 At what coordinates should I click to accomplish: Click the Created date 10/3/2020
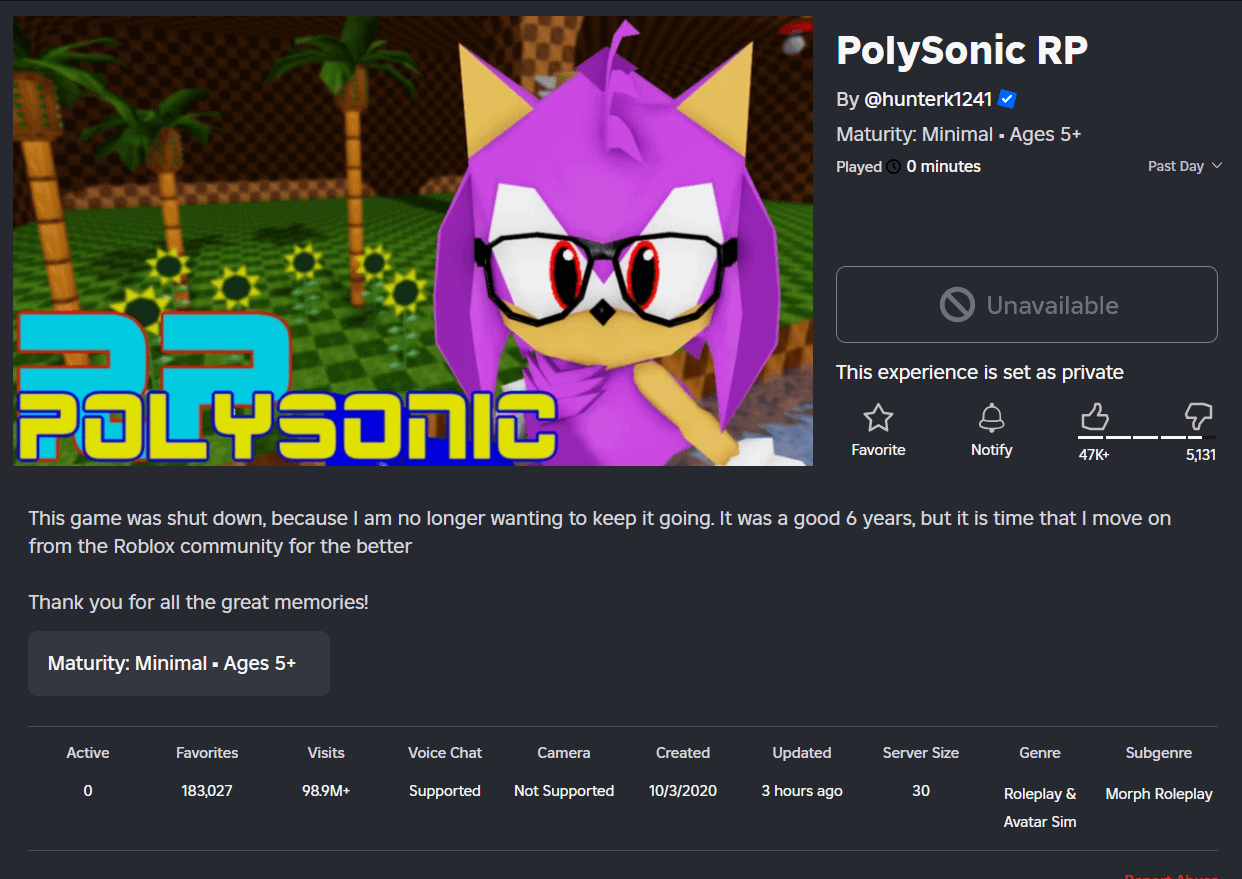point(683,791)
